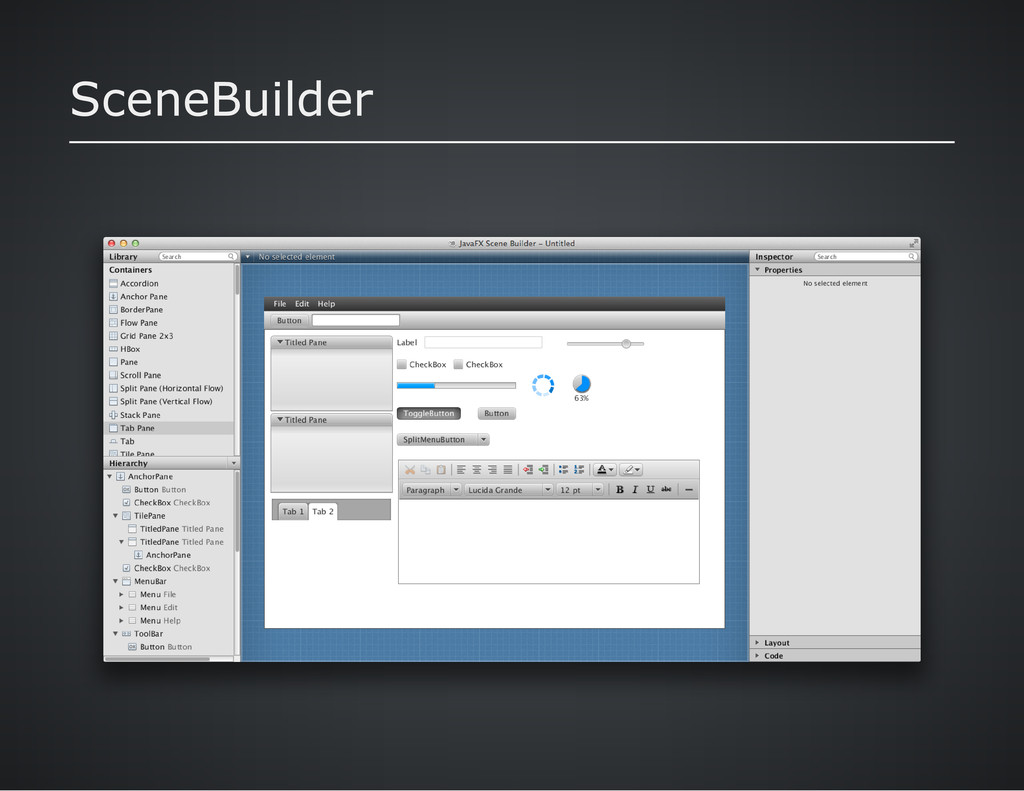
Task: Click the spinning progress indicator on canvas
Action: click(x=543, y=385)
